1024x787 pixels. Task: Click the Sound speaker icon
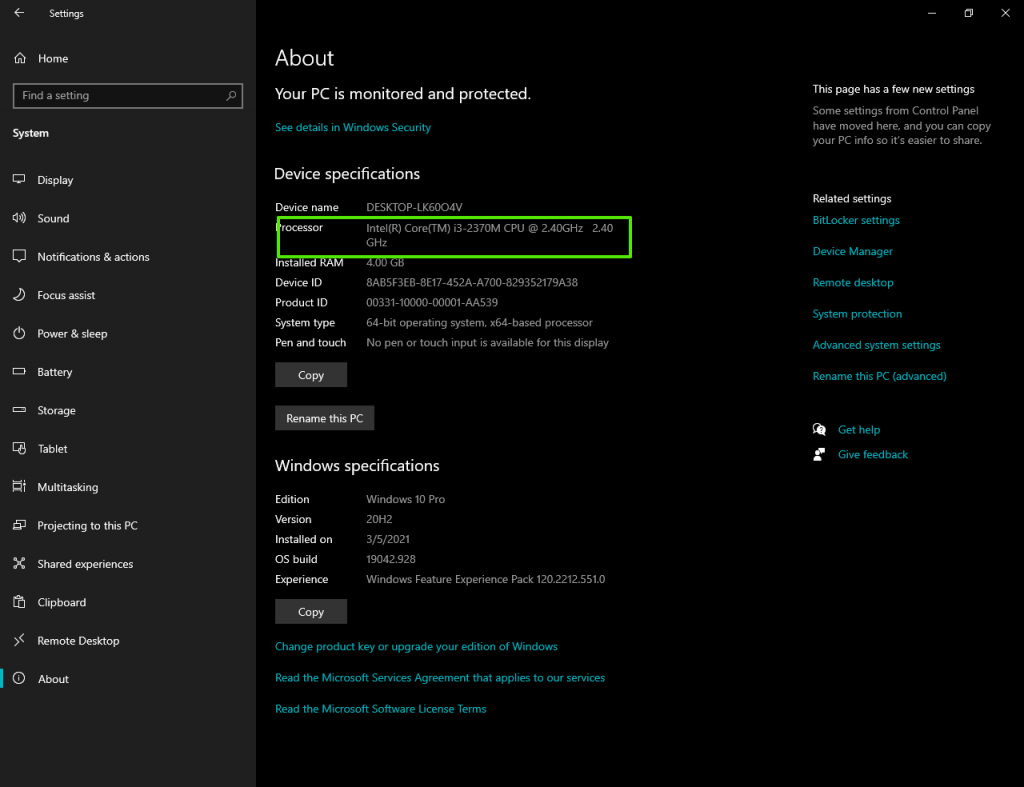(x=20, y=217)
